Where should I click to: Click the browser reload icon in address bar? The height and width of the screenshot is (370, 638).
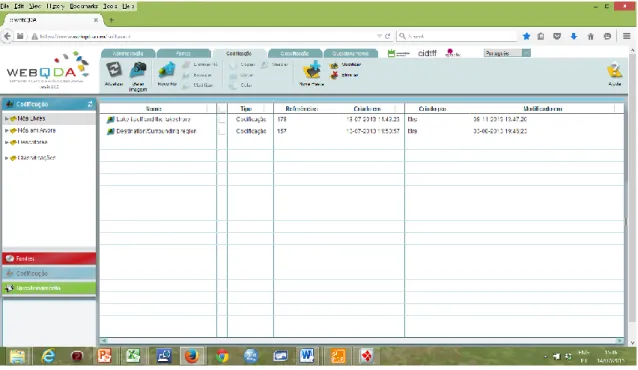coord(388,36)
